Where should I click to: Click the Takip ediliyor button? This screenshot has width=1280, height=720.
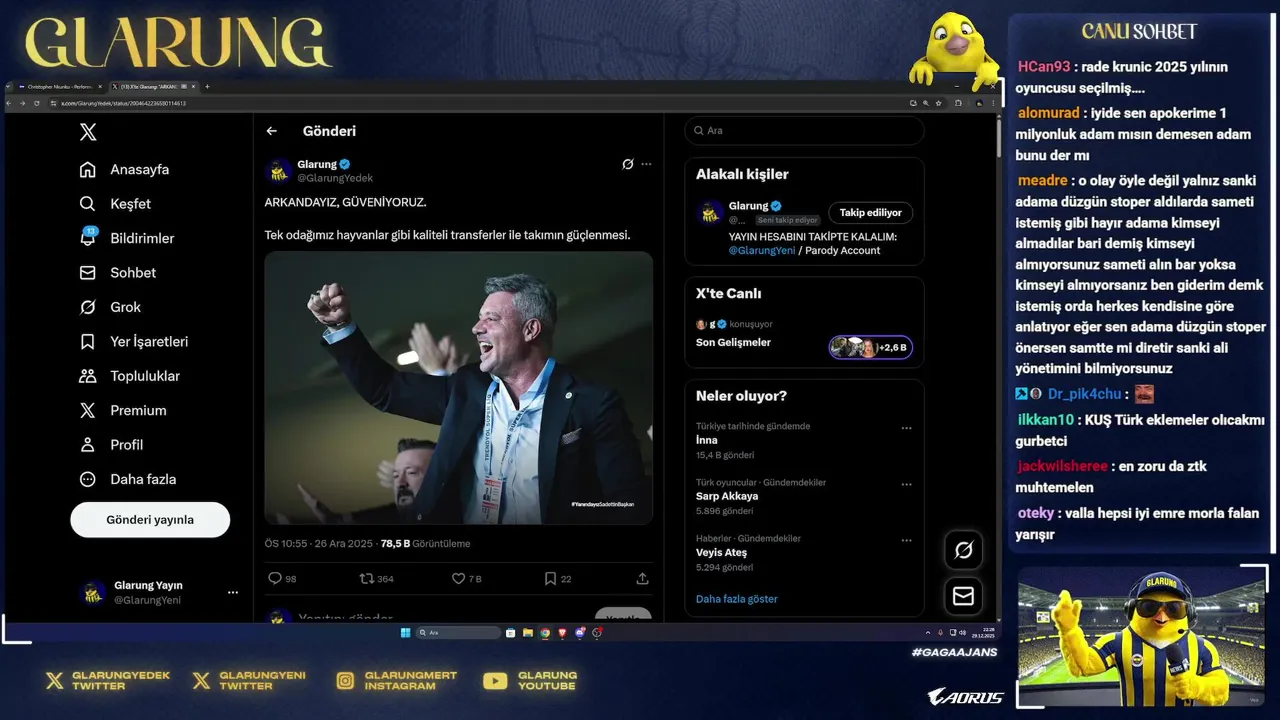coord(870,212)
